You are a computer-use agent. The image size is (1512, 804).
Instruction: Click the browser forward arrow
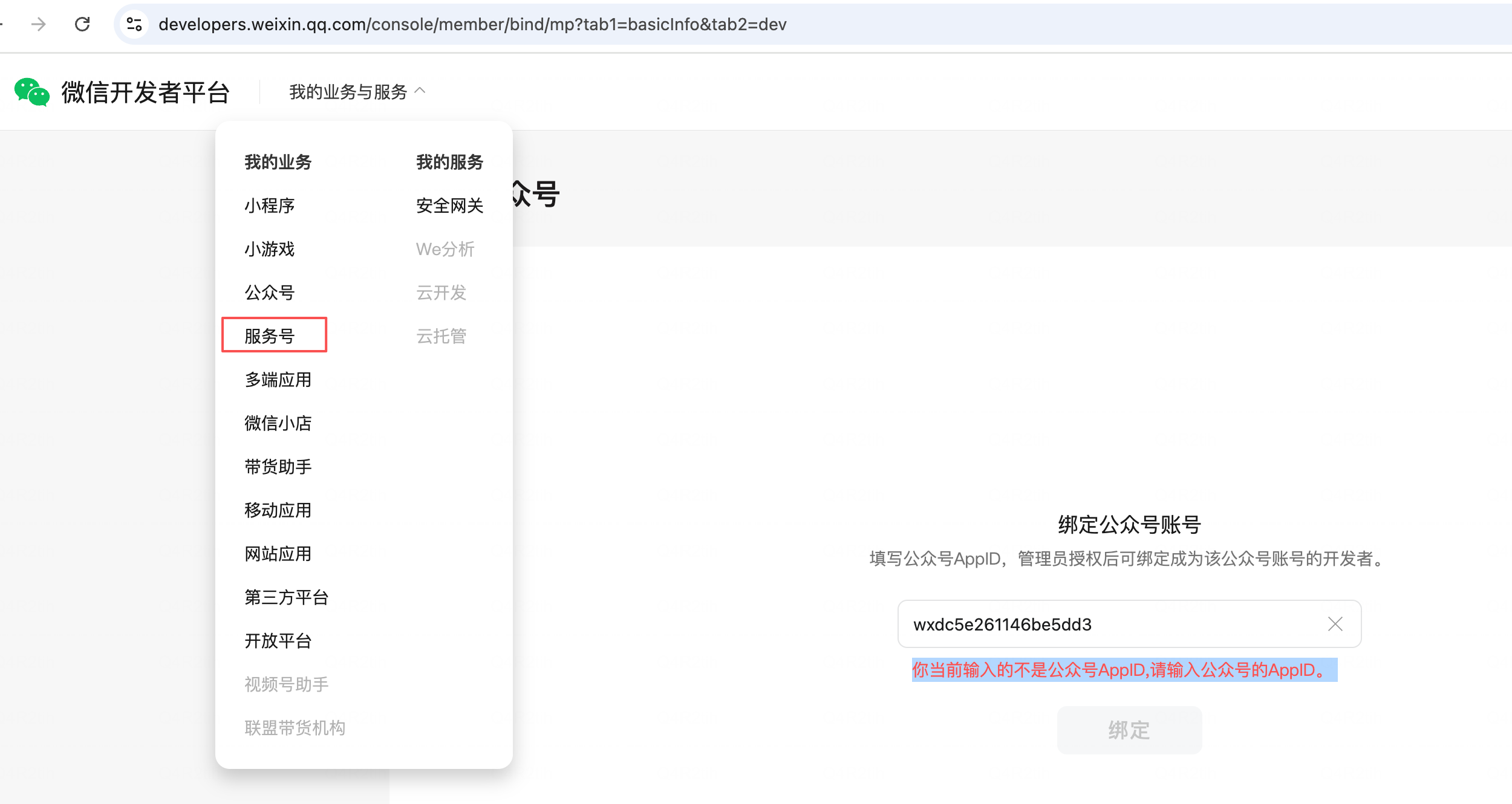click(39, 24)
